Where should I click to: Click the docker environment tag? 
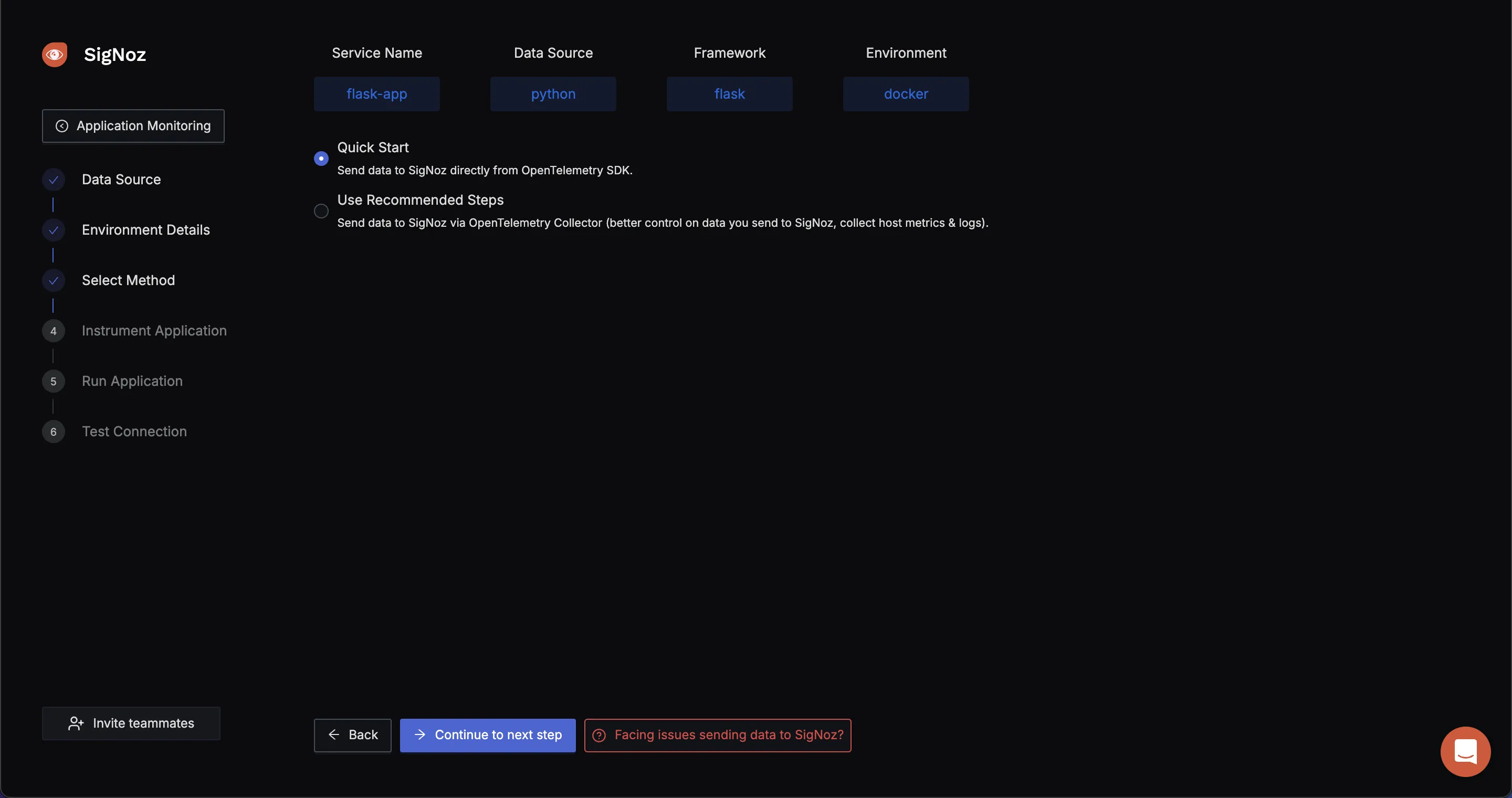(906, 94)
